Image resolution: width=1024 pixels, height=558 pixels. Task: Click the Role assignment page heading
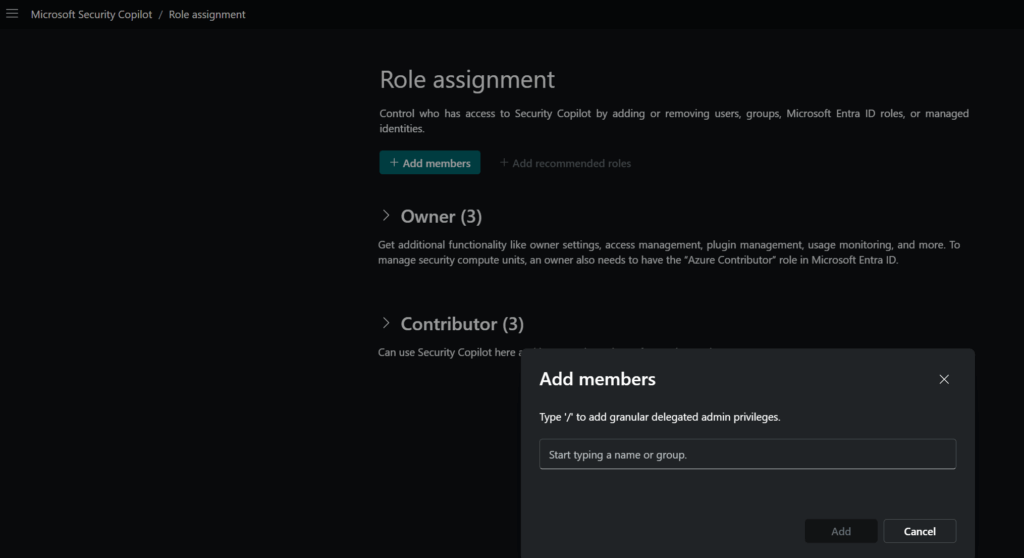coord(467,79)
